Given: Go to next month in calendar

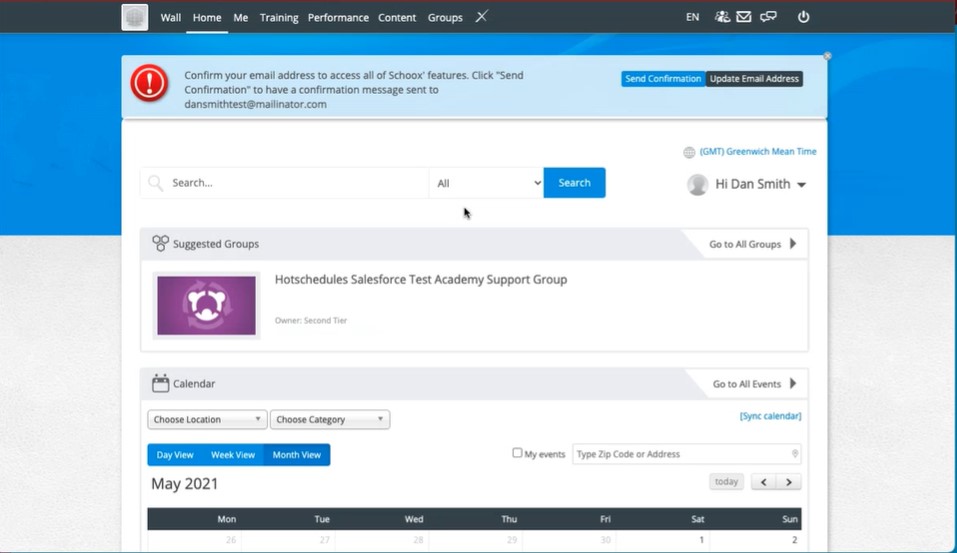Looking at the screenshot, I should tap(789, 482).
